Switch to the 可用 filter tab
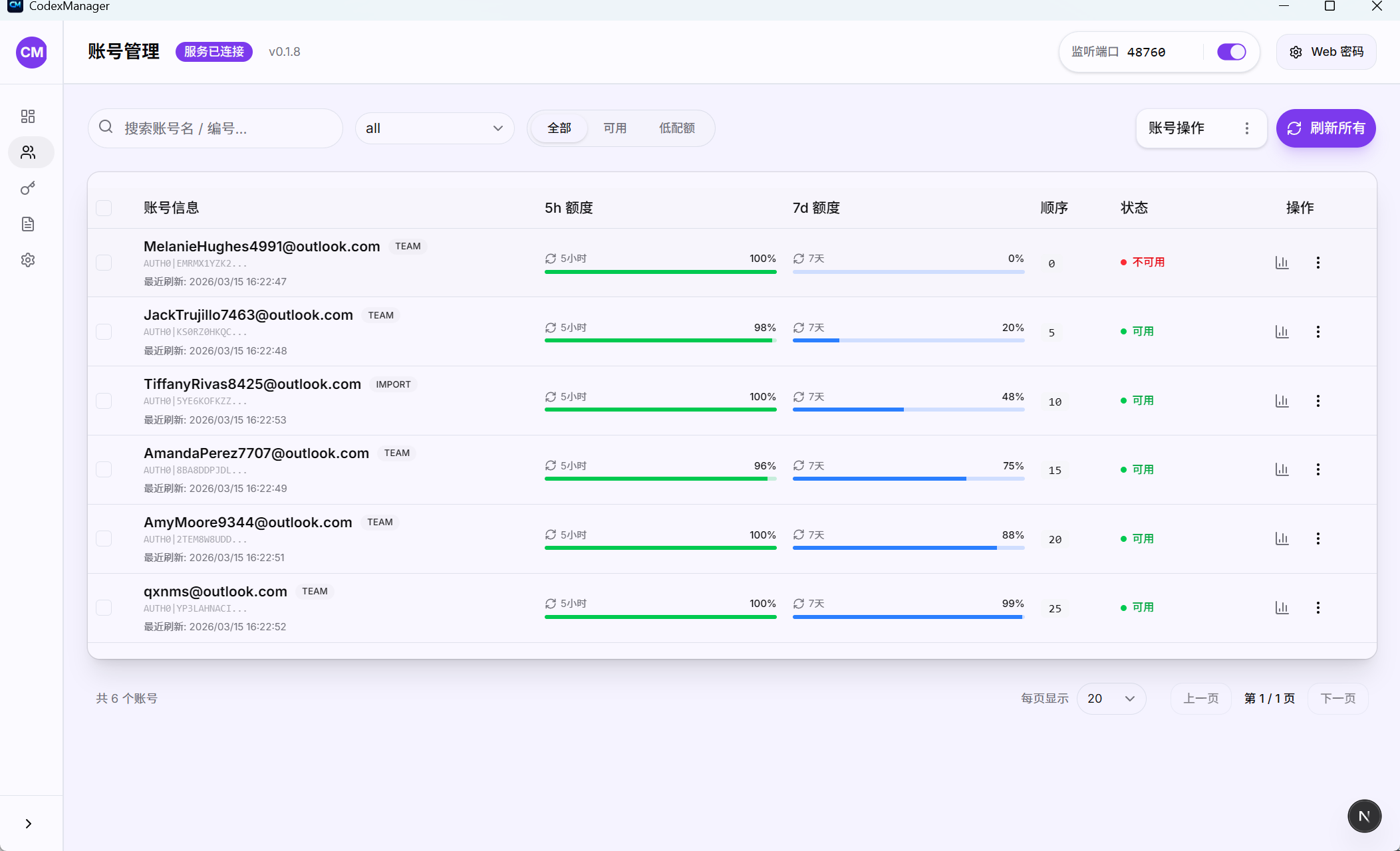The image size is (1400, 851). (615, 128)
